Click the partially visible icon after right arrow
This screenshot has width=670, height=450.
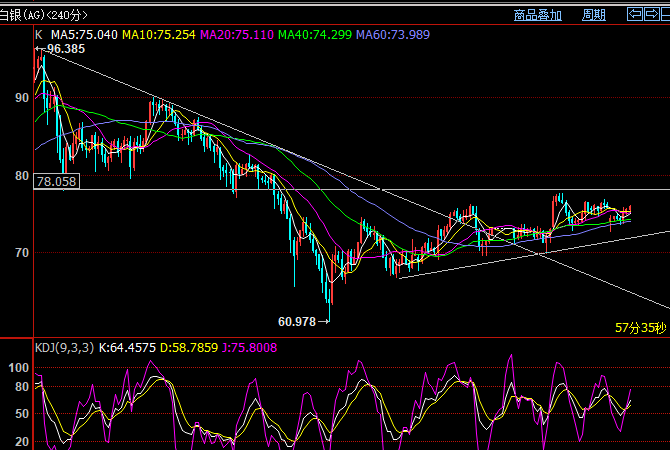point(666,14)
